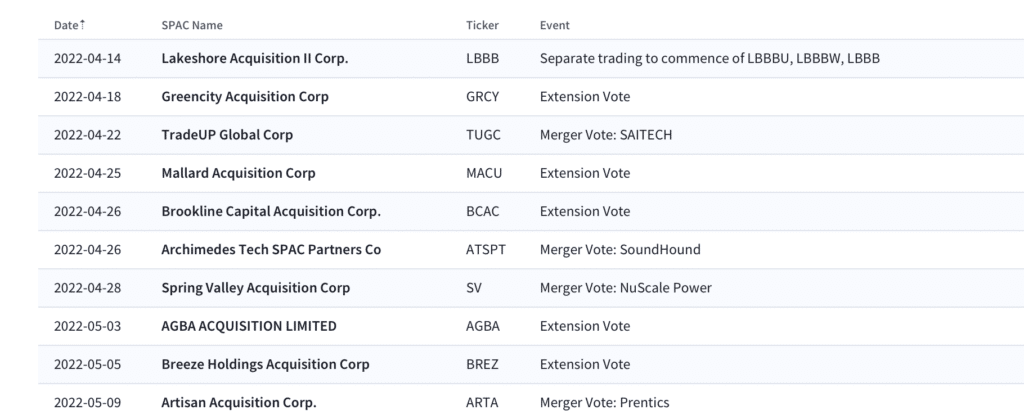Image resolution: width=1024 pixels, height=419 pixels.
Task: Click the LBBB ticker cell
Action: [483, 58]
